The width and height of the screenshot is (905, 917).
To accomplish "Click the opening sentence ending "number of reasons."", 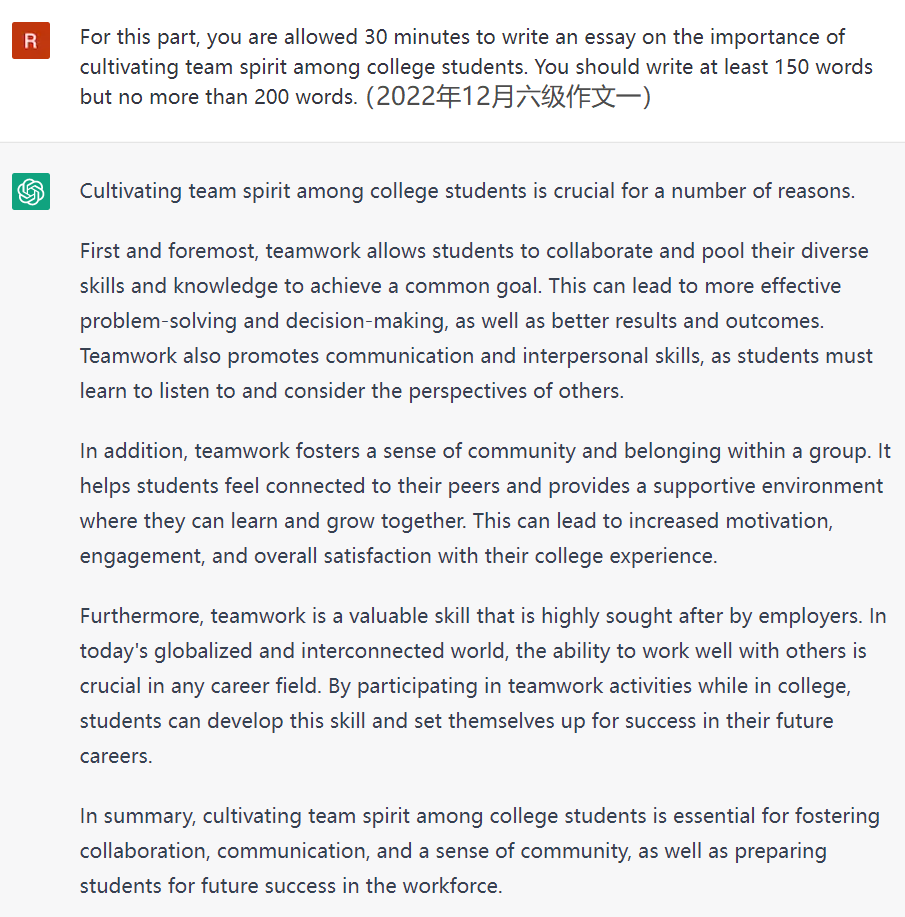I will pos(467,191).
